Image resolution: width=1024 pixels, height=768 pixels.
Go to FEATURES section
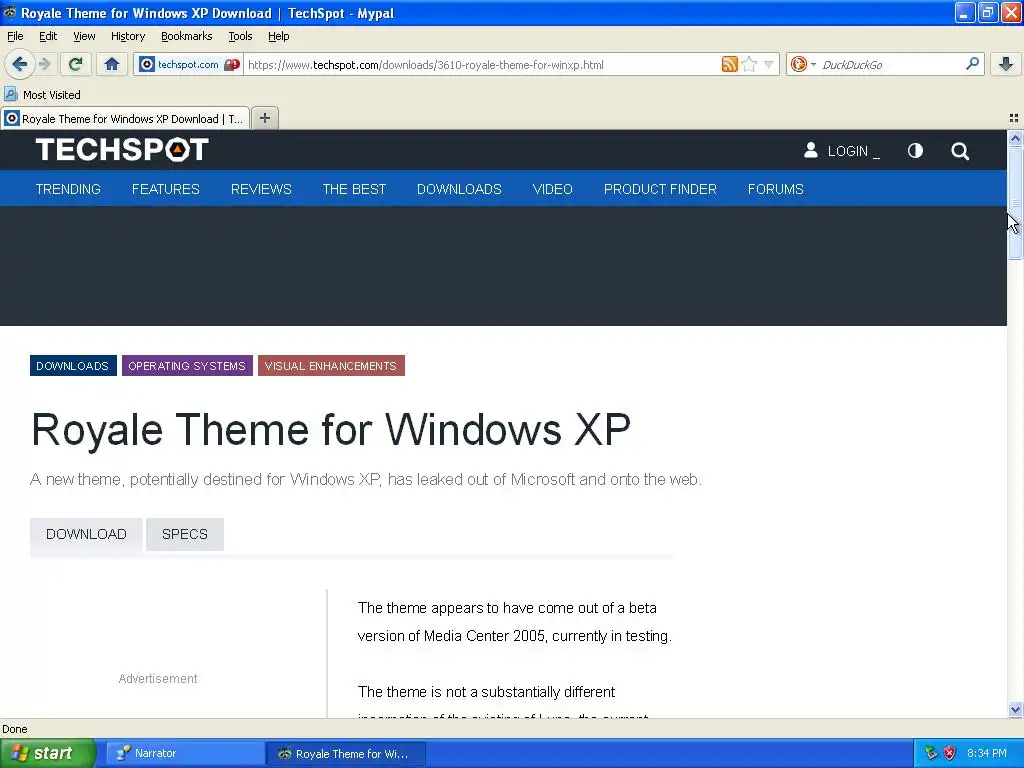tap(165, 189)
